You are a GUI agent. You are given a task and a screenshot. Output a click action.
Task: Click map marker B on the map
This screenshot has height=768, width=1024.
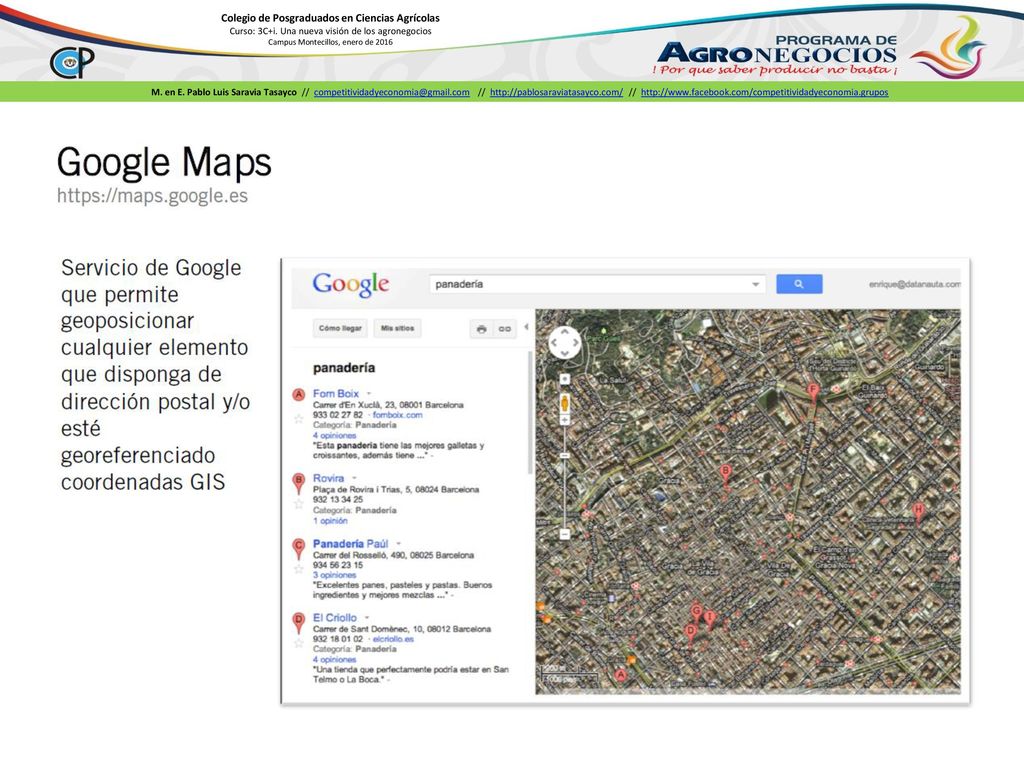[x=725, y=473]
